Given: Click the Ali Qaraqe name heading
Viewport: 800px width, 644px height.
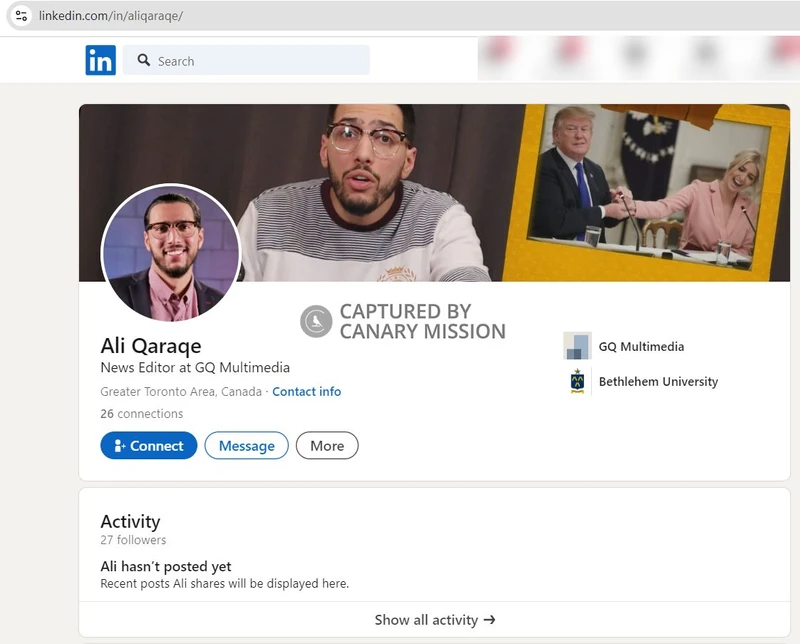Looking at the screenshot, I should [151, 345].
